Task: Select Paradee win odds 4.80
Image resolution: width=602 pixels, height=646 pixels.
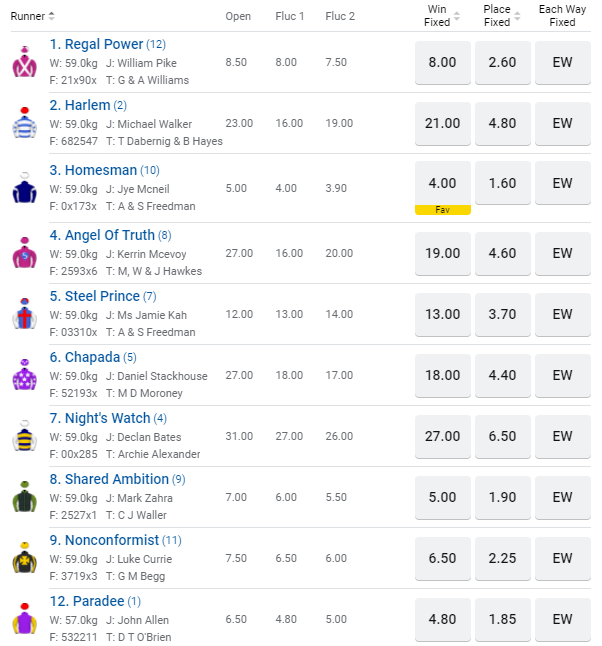Action: 442,619
